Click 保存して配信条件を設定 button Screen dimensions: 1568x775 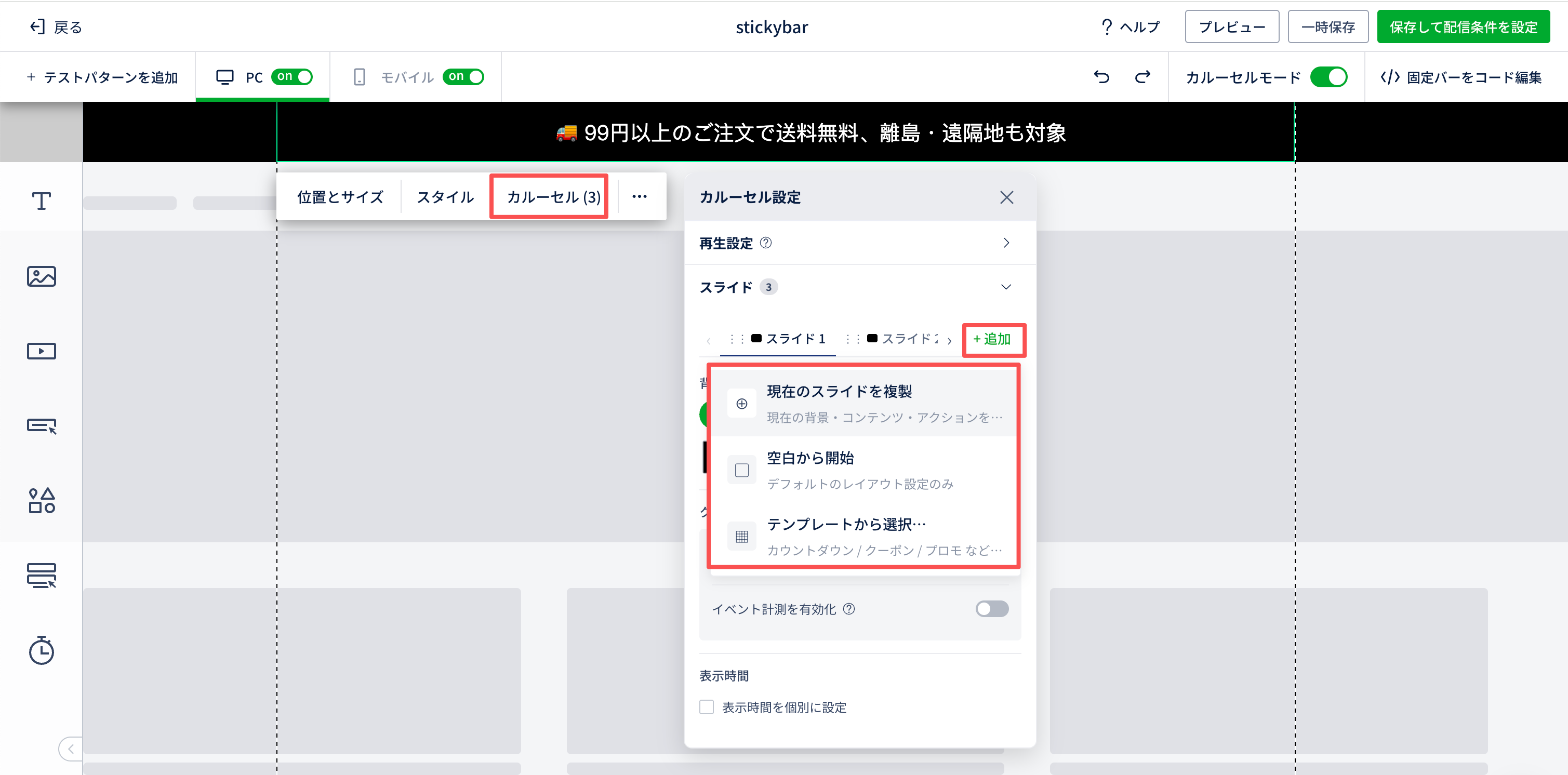(1463, 27)
